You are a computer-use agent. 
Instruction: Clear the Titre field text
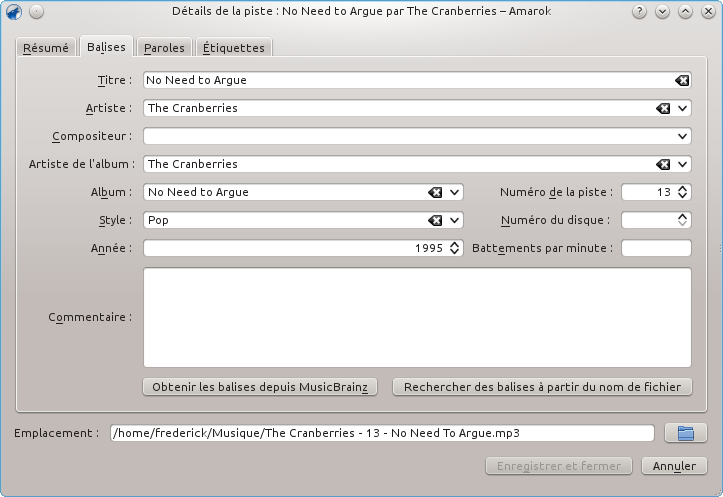[x=682, y=80]
